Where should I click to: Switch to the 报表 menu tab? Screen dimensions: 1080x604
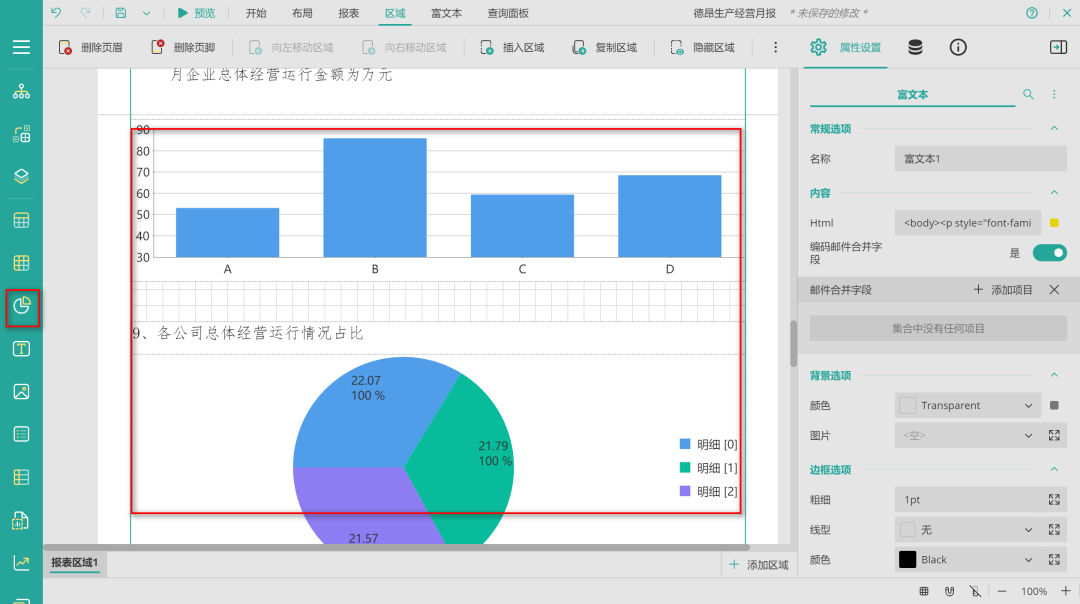pos(349,13)
